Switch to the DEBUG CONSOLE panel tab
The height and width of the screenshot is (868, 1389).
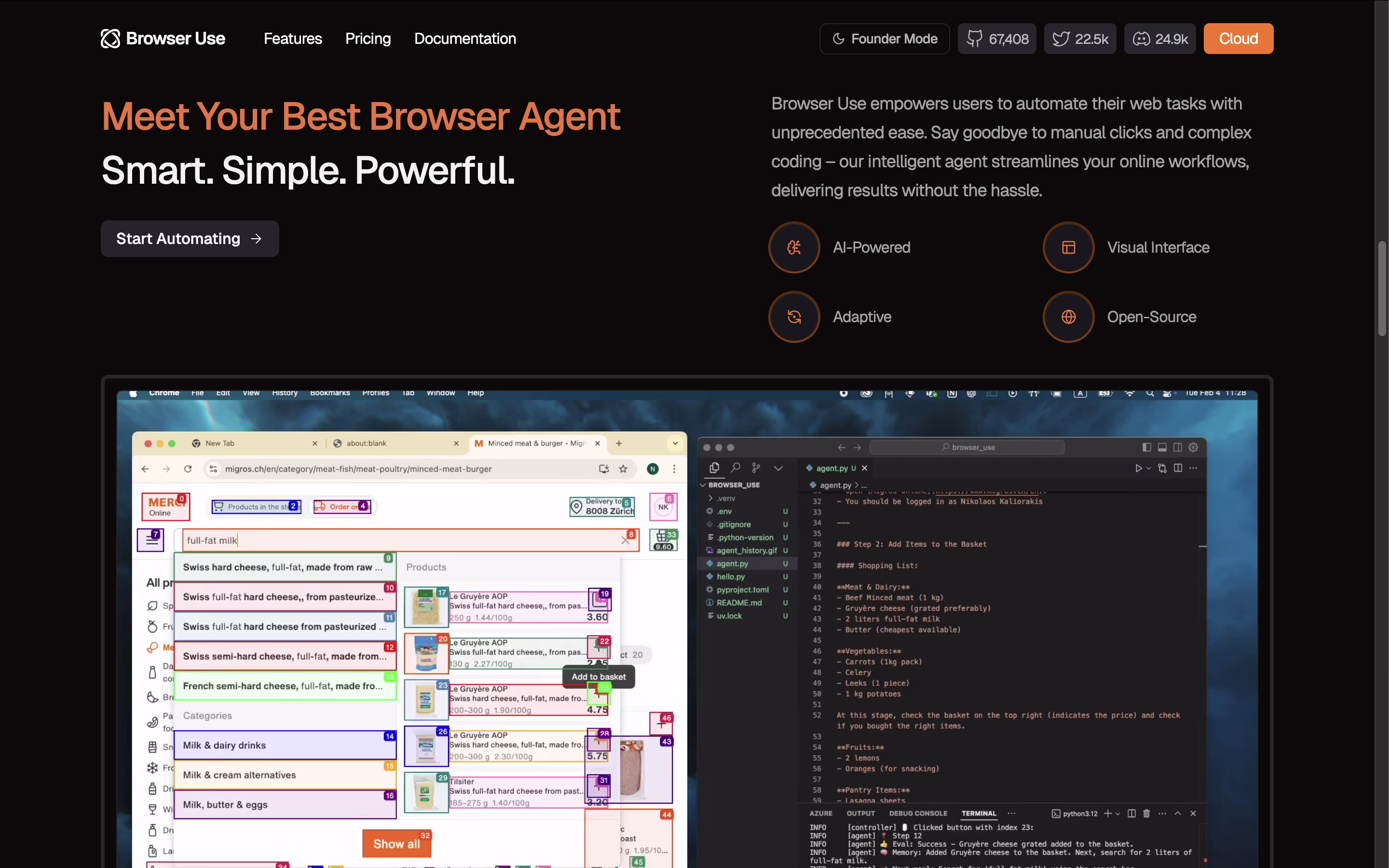point(918,814)
